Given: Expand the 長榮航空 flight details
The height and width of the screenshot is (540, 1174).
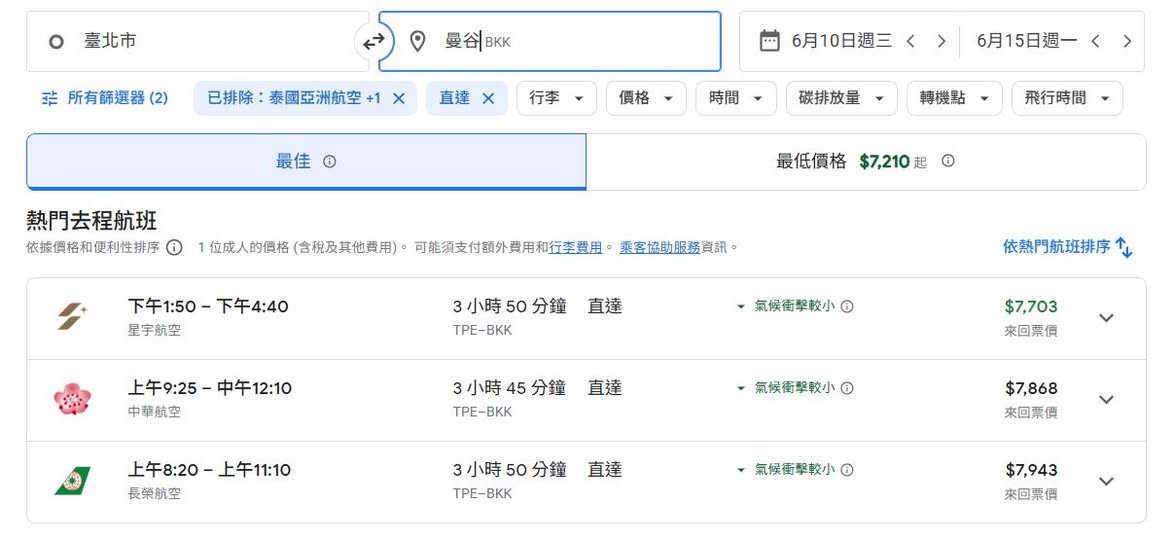Looking at the screenshot, I should pos(1106,482).
